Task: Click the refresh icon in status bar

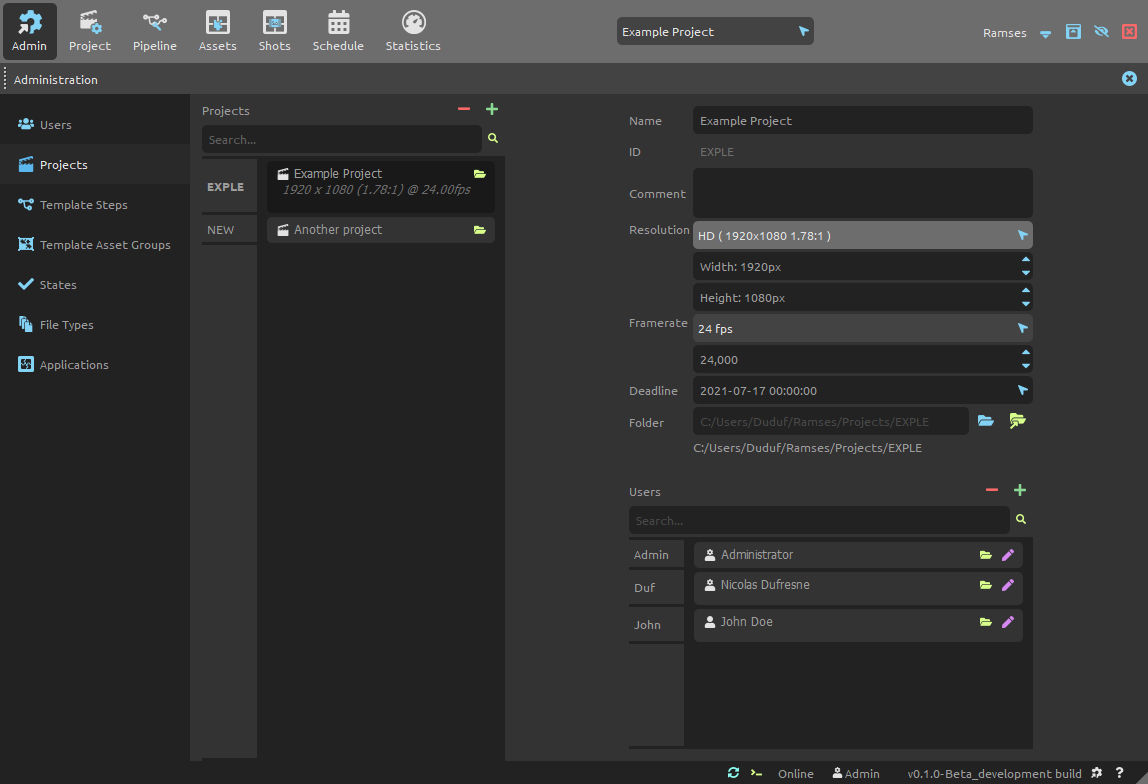Action: point(733,773)
